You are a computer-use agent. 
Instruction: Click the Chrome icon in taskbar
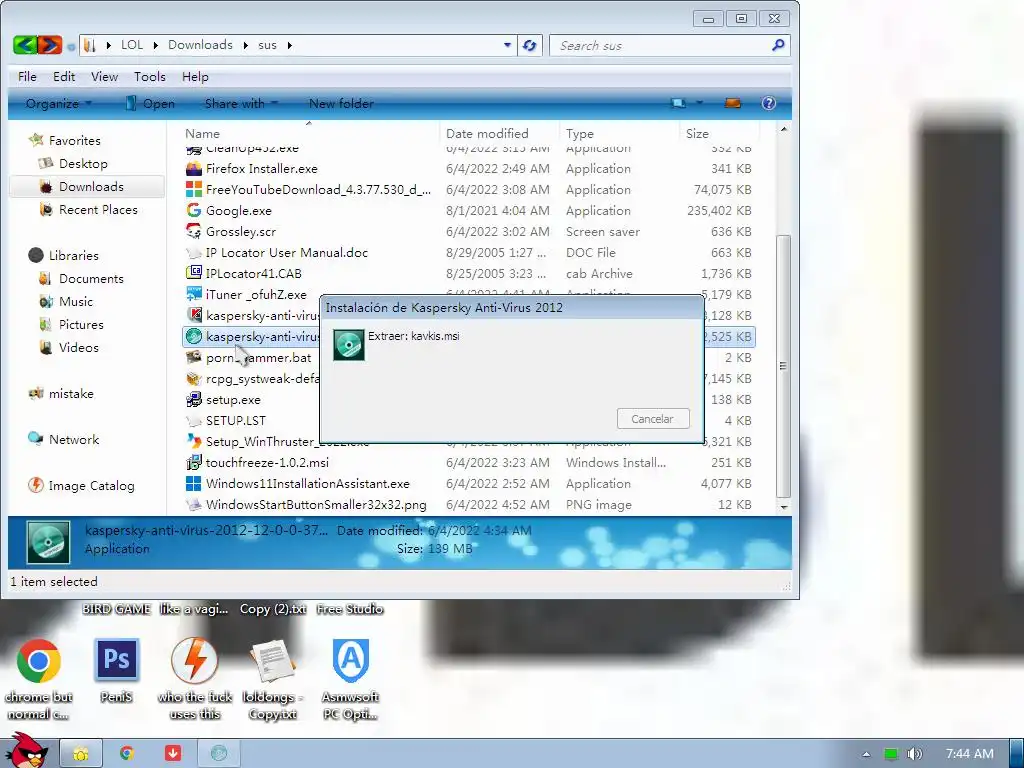(x=127, y=754)
